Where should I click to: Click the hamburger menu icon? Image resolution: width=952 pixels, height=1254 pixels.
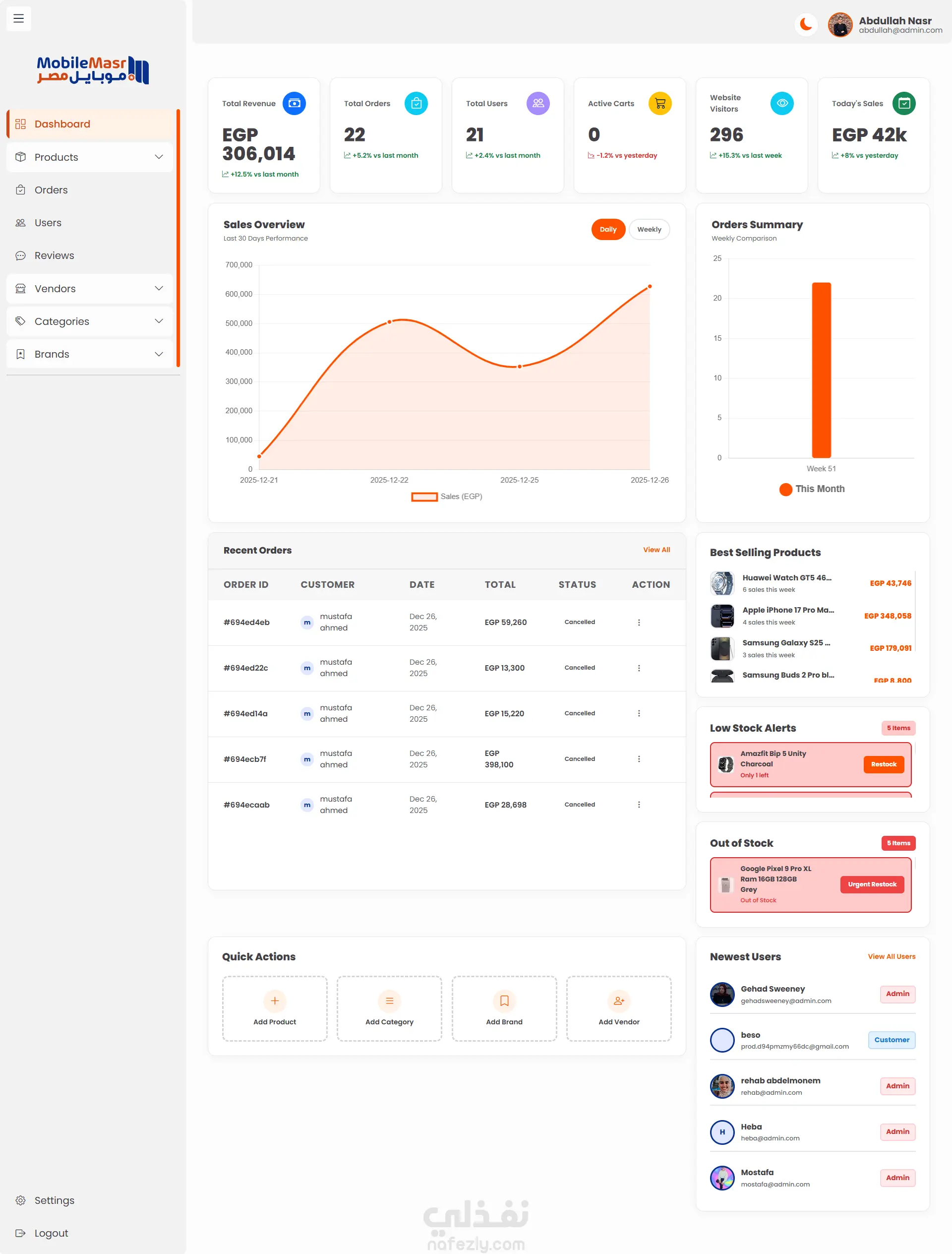[19, 18]
